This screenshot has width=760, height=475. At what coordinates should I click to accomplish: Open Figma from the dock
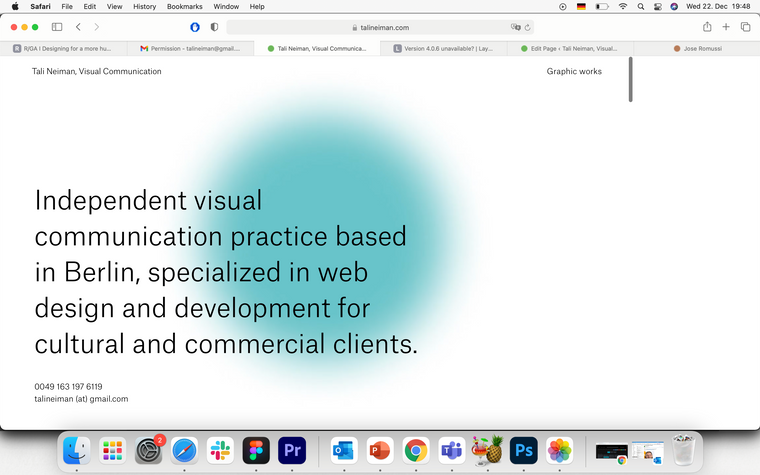(x=256, y=450)
